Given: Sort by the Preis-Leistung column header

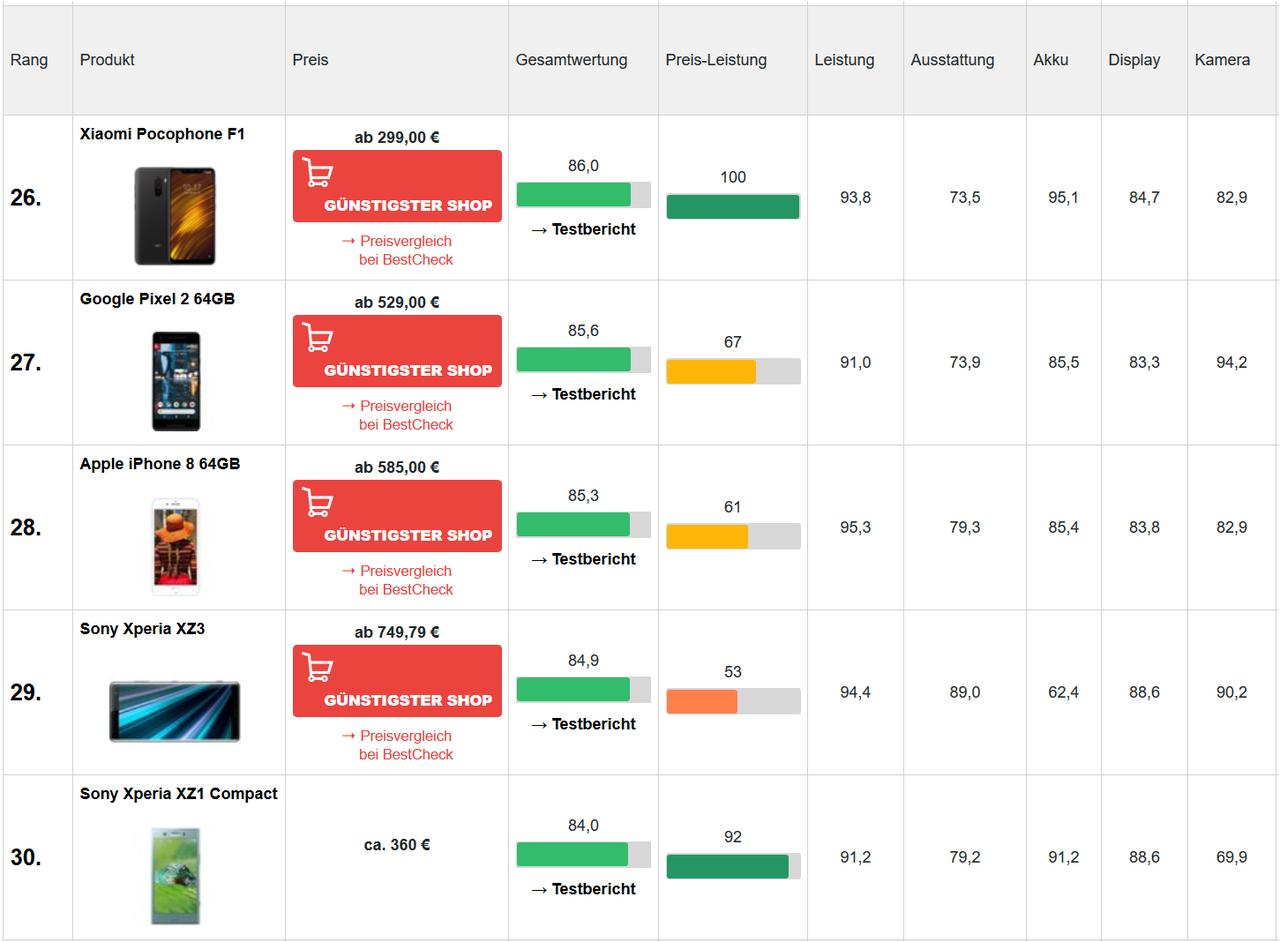Looking at the screenshot, I should [716, 60].
